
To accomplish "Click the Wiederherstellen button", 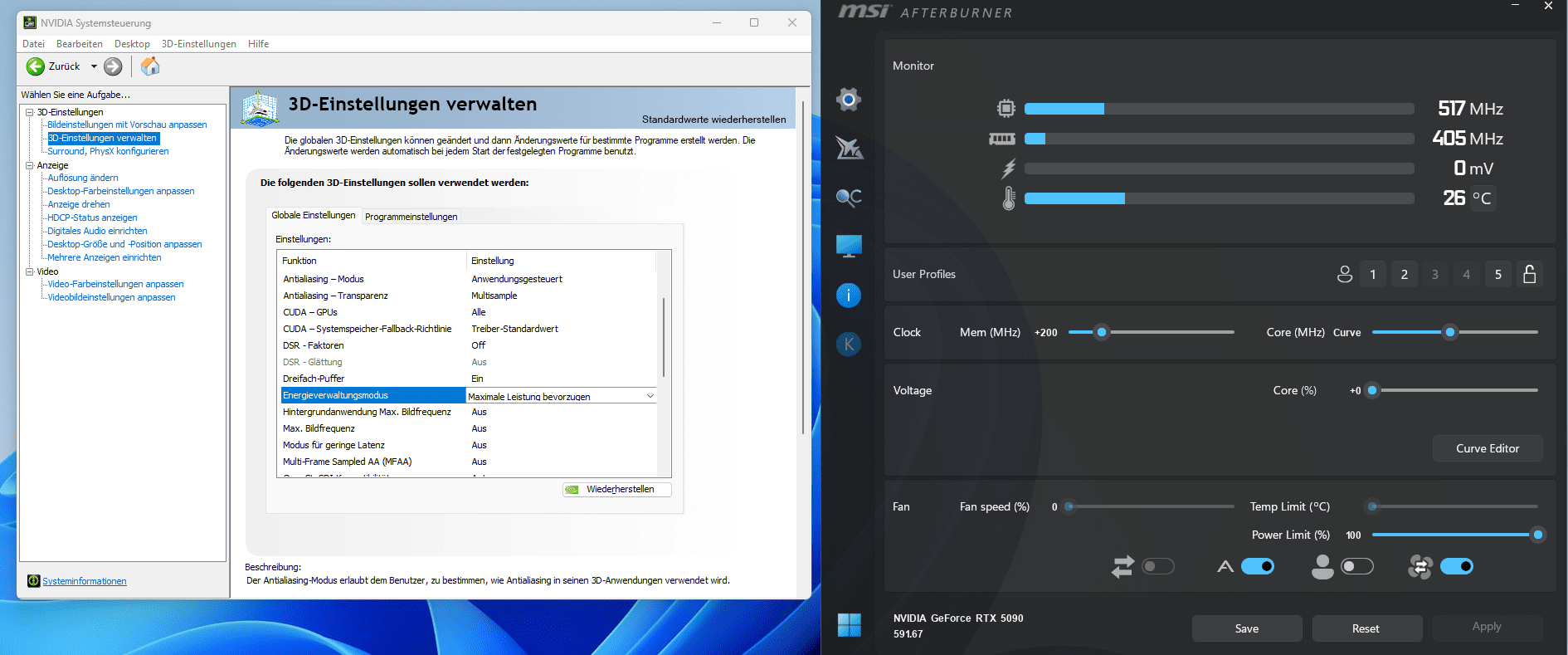I will coord(617,490).
